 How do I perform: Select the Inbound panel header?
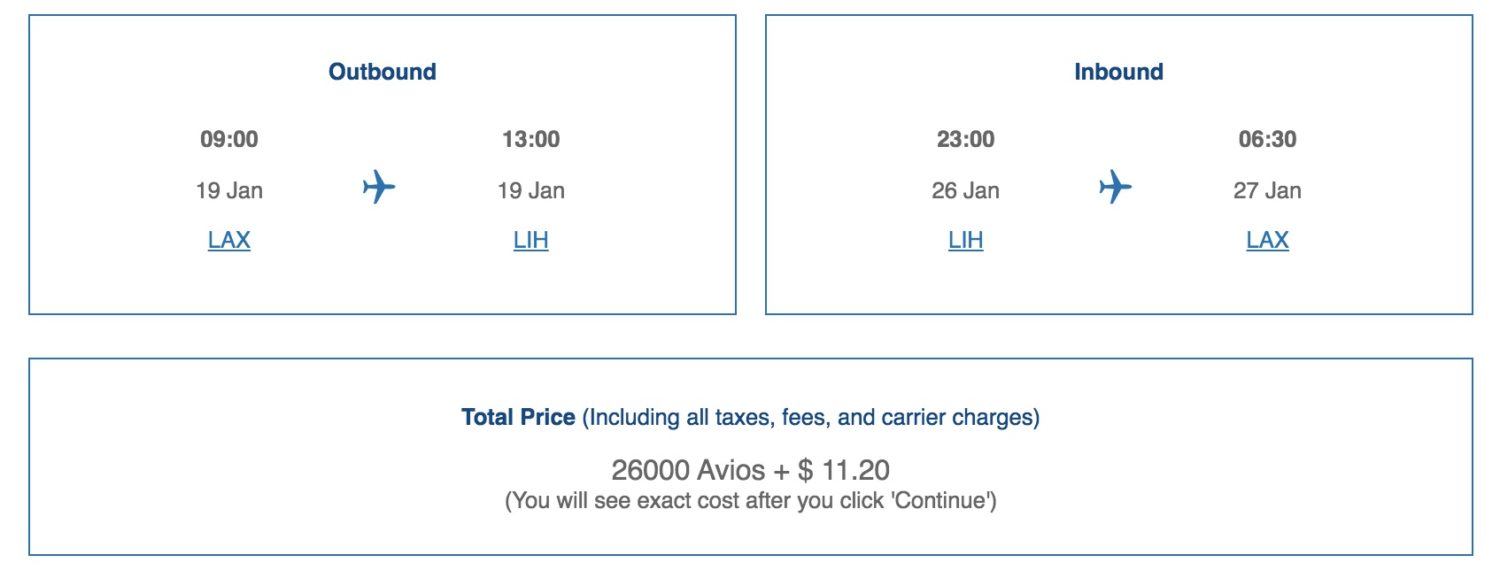click(x=1117, y=71)
